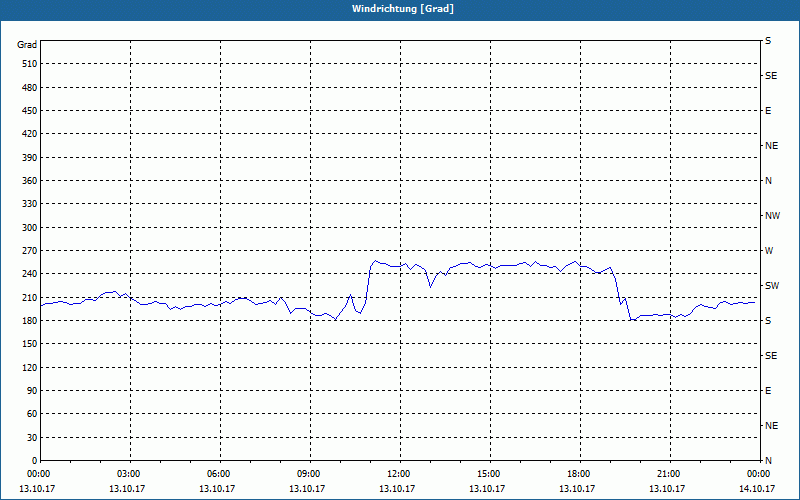Select the 60 value on the degree axis

pyautogui.click(x=32, y=414)
